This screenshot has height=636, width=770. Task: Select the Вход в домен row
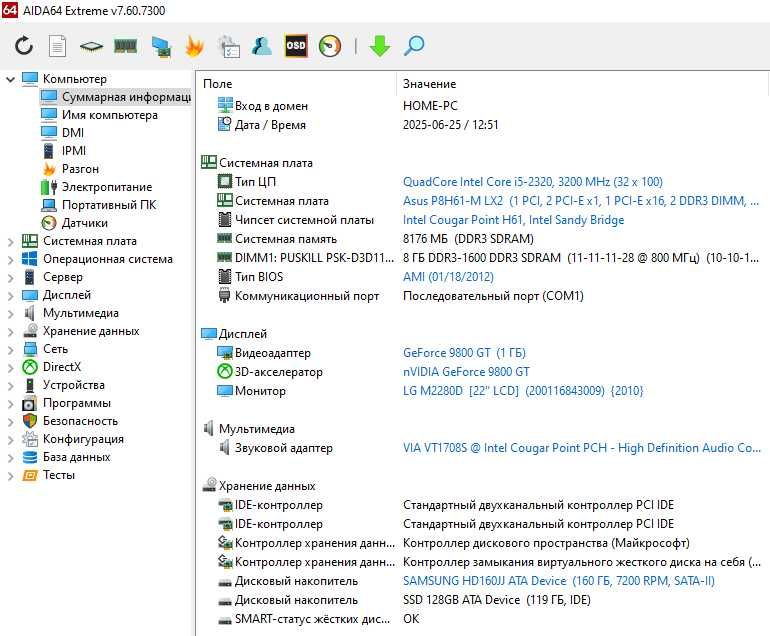pos(481,106)
